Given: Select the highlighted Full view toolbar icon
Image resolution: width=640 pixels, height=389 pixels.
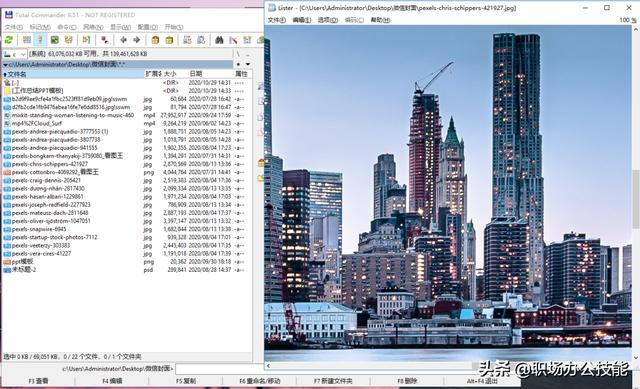Looking at the screenshot, I should click(40, 40).
